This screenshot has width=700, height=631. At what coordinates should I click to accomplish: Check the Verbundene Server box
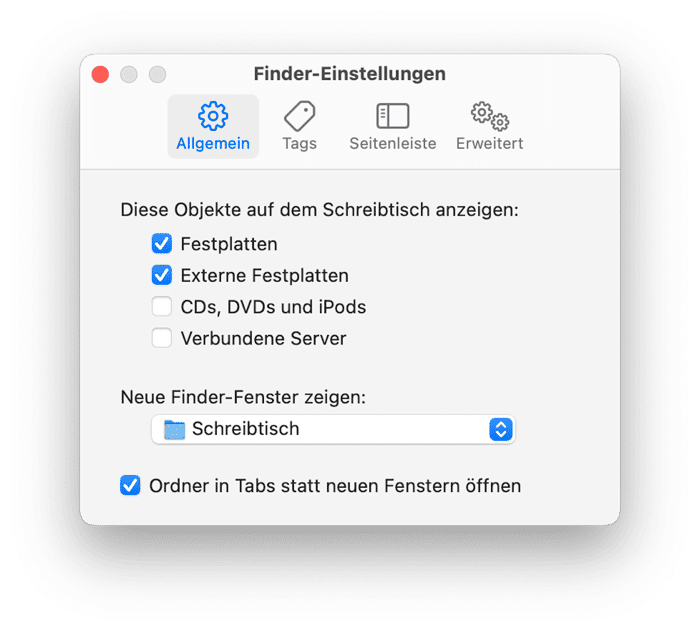tap(162, 338)
